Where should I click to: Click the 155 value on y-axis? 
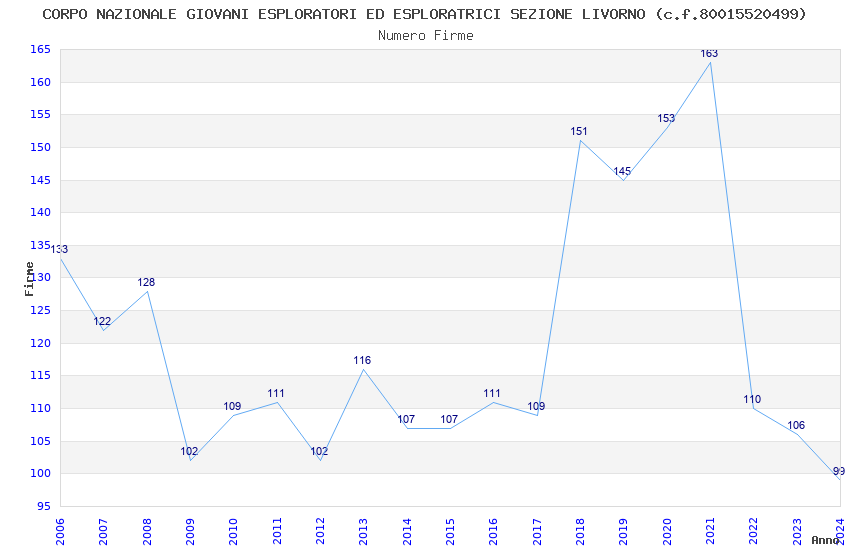tap(40, 114)
